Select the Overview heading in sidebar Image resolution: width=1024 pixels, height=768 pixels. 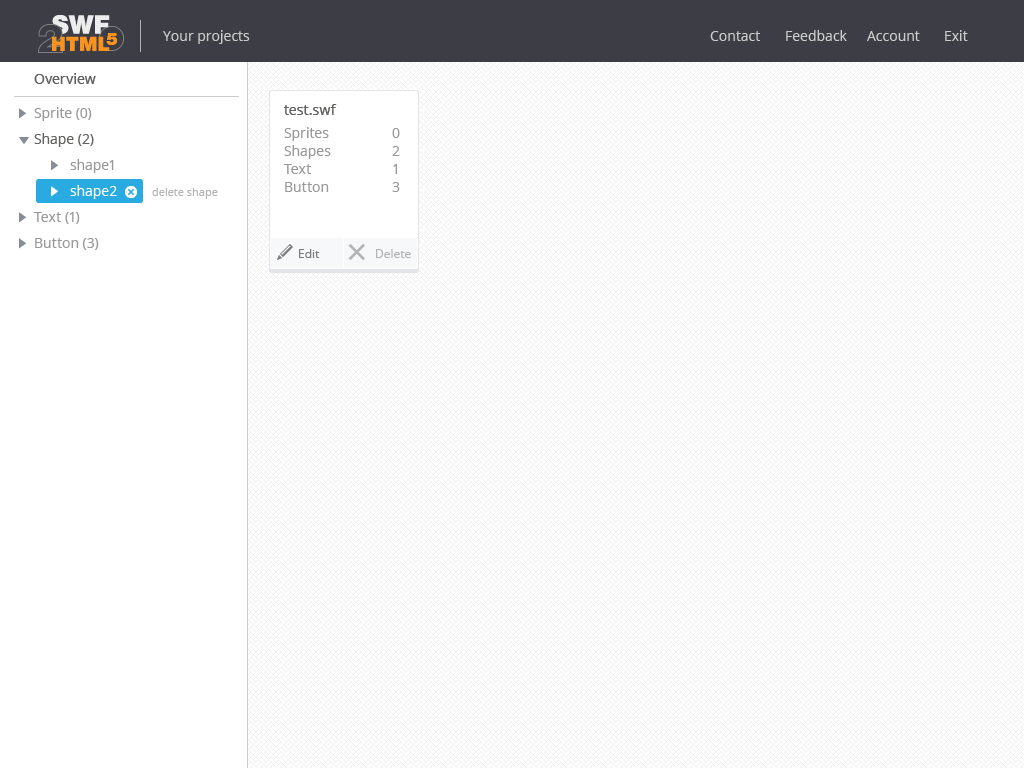(x=65, y=79)
